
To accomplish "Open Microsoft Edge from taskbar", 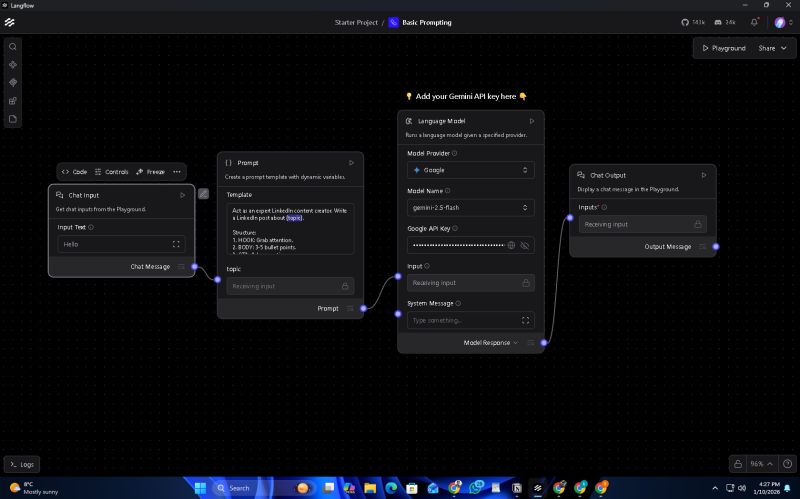I will click(391, 488).
